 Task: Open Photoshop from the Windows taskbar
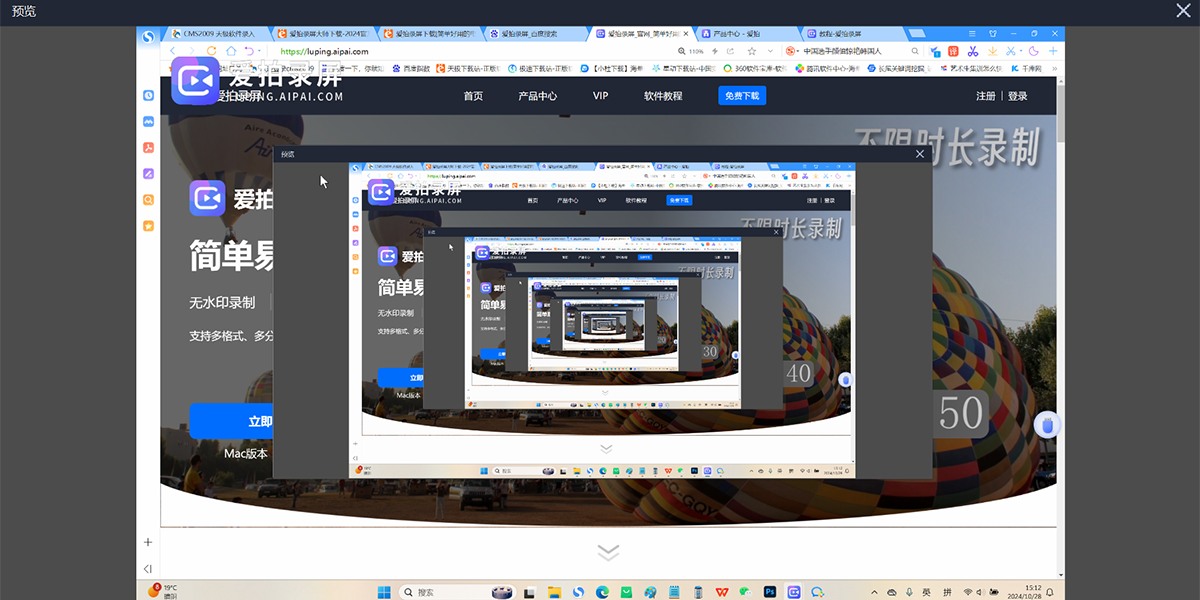(770, 592)
